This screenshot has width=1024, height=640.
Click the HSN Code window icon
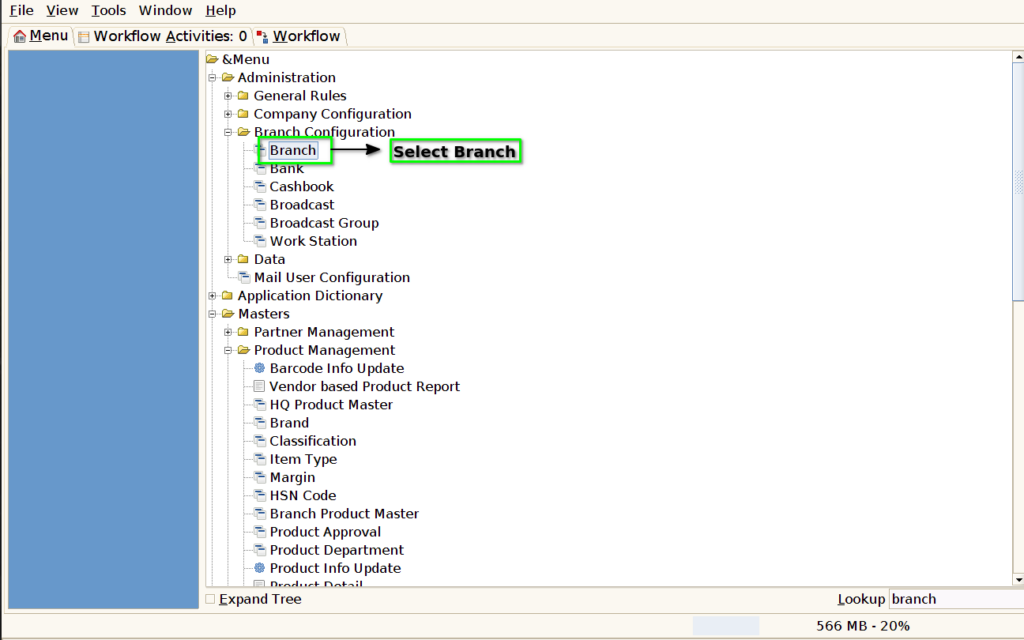[x=259, y=496]
